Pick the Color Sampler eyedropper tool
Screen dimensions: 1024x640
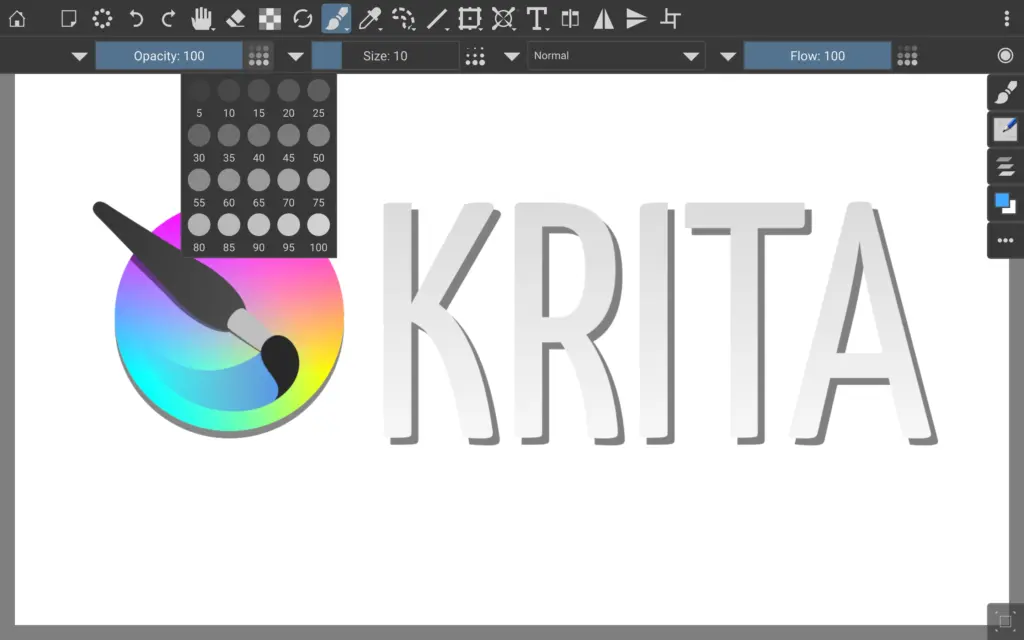370,19
